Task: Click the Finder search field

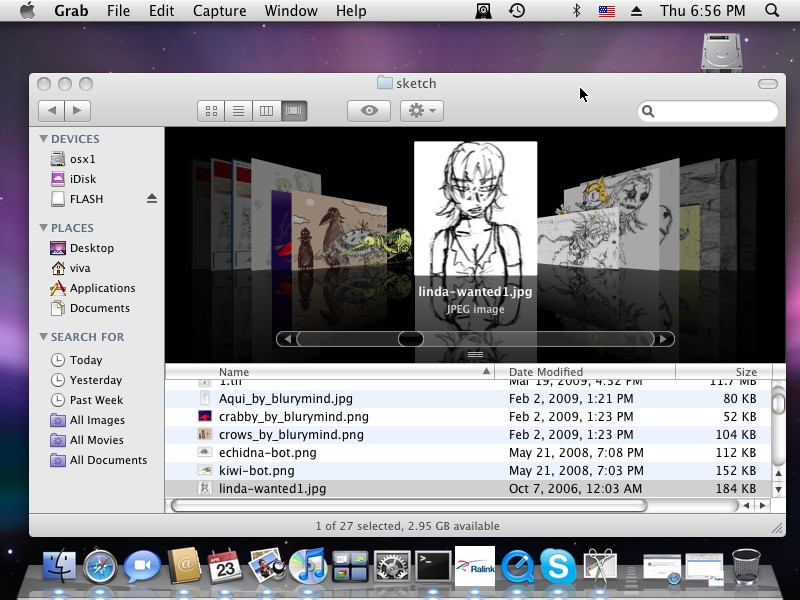Action: pos(708,111)
